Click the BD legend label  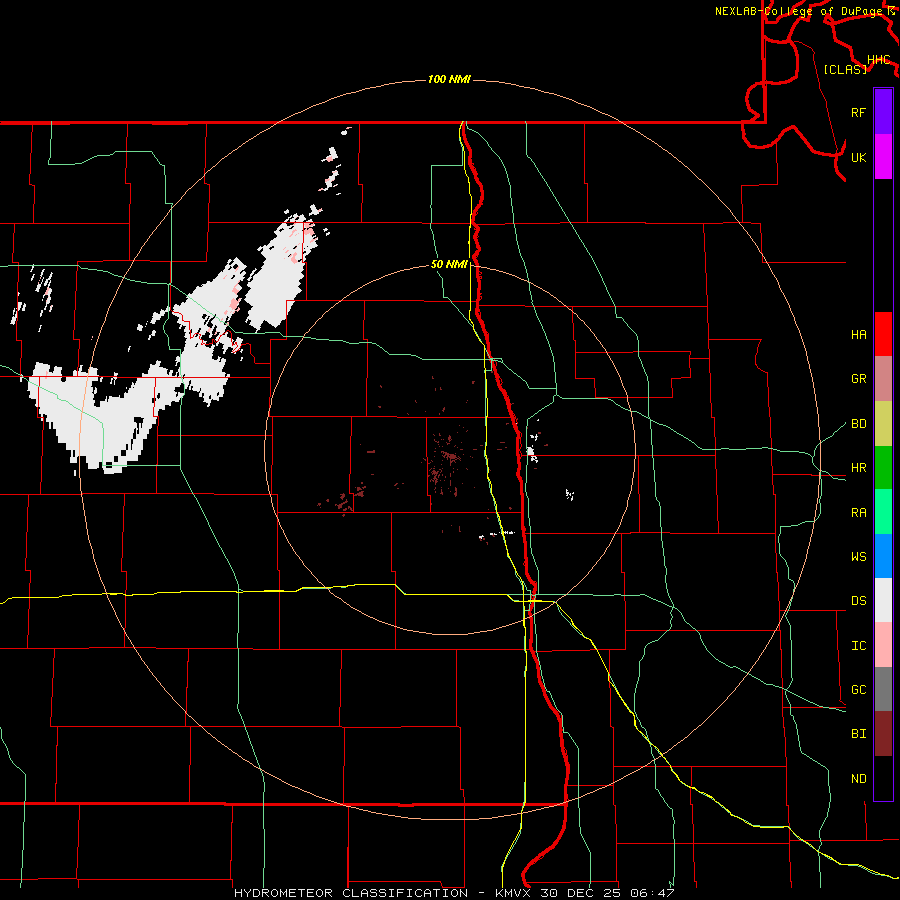tap(858, 424)
